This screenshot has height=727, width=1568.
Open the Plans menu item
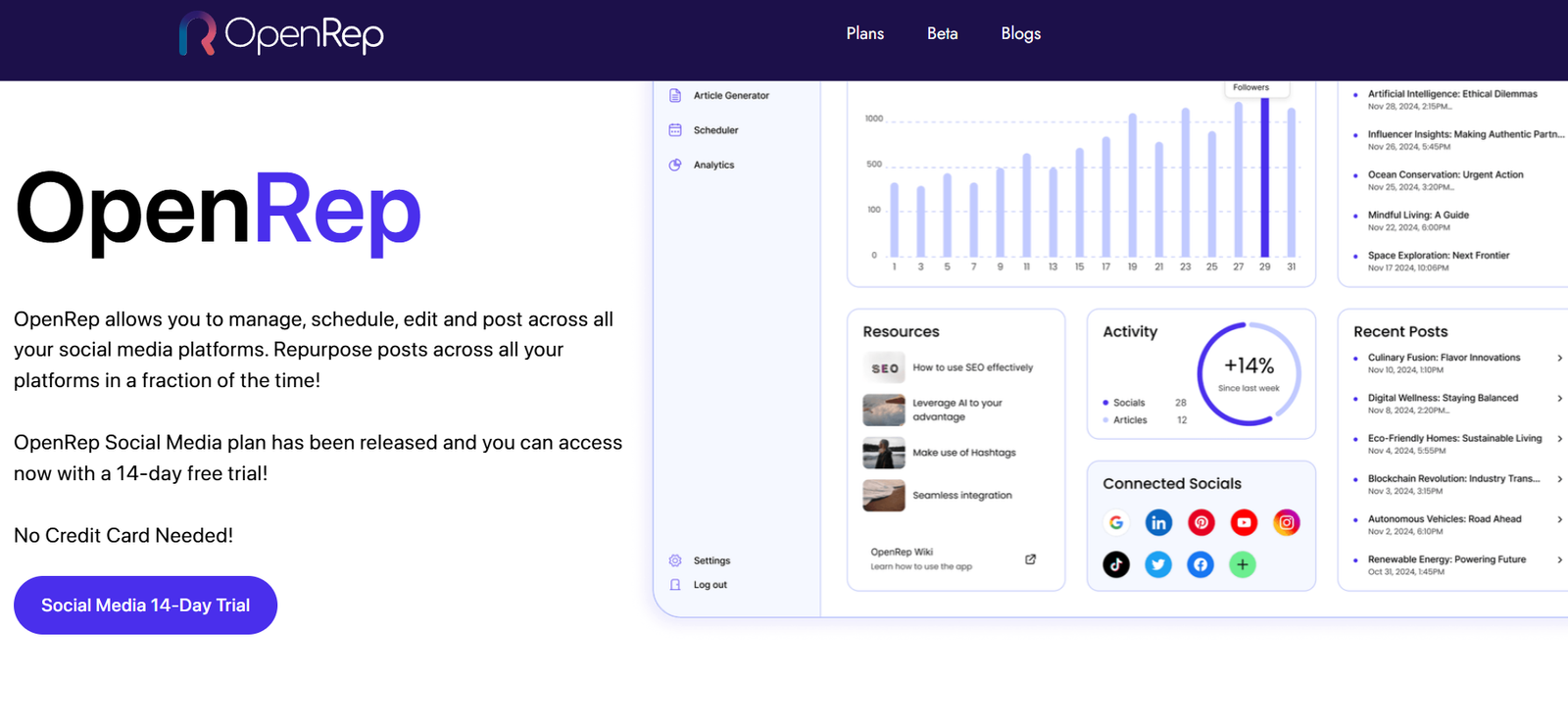[x=864, y=34]
